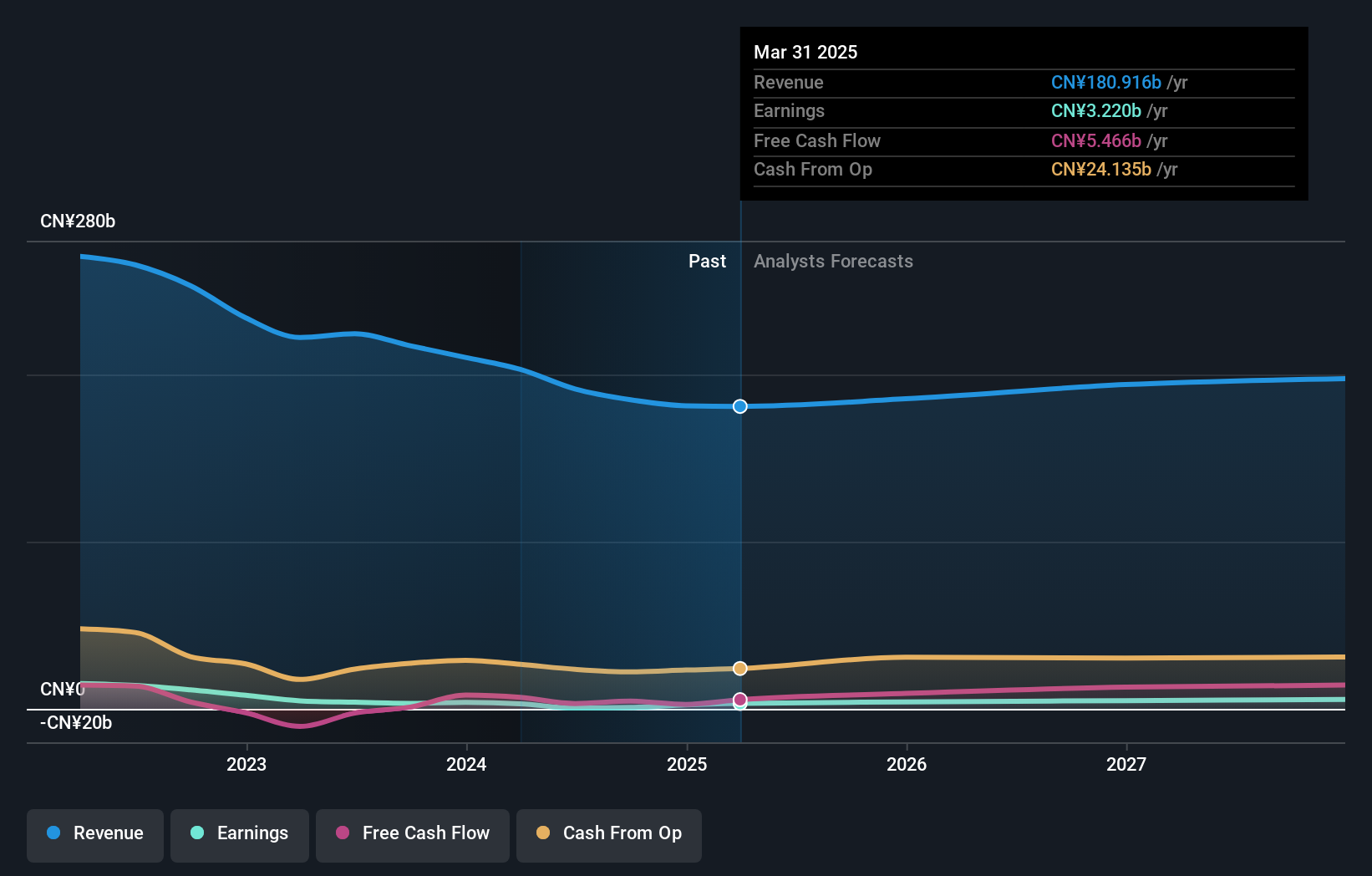Image resolution: width=1372 pixels, height=876 pixels.
Task: Click the 2026 x-axis label
Action: click(x=907, y=764)
